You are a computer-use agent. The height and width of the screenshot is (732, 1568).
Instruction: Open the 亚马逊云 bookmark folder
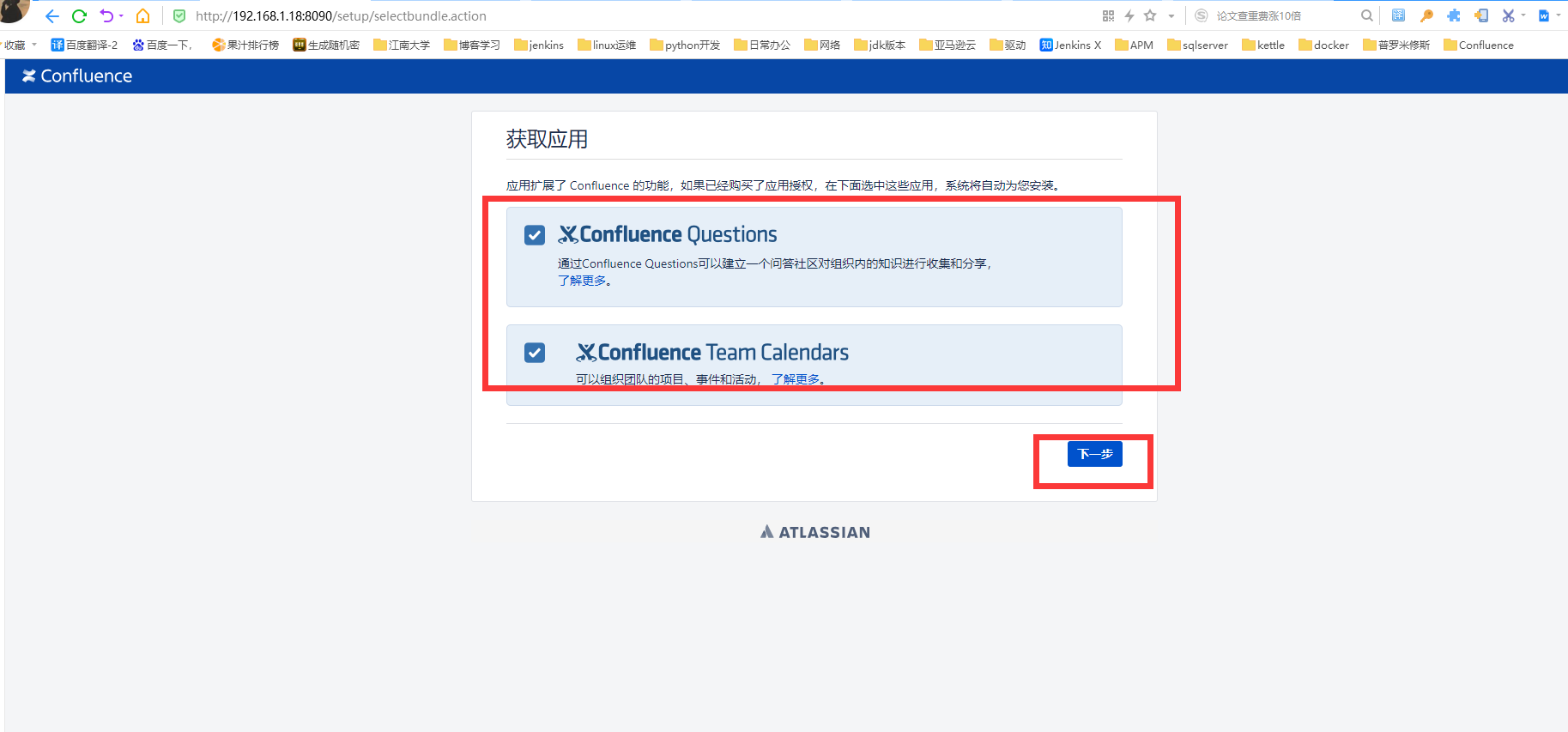(x=947, y=45)
